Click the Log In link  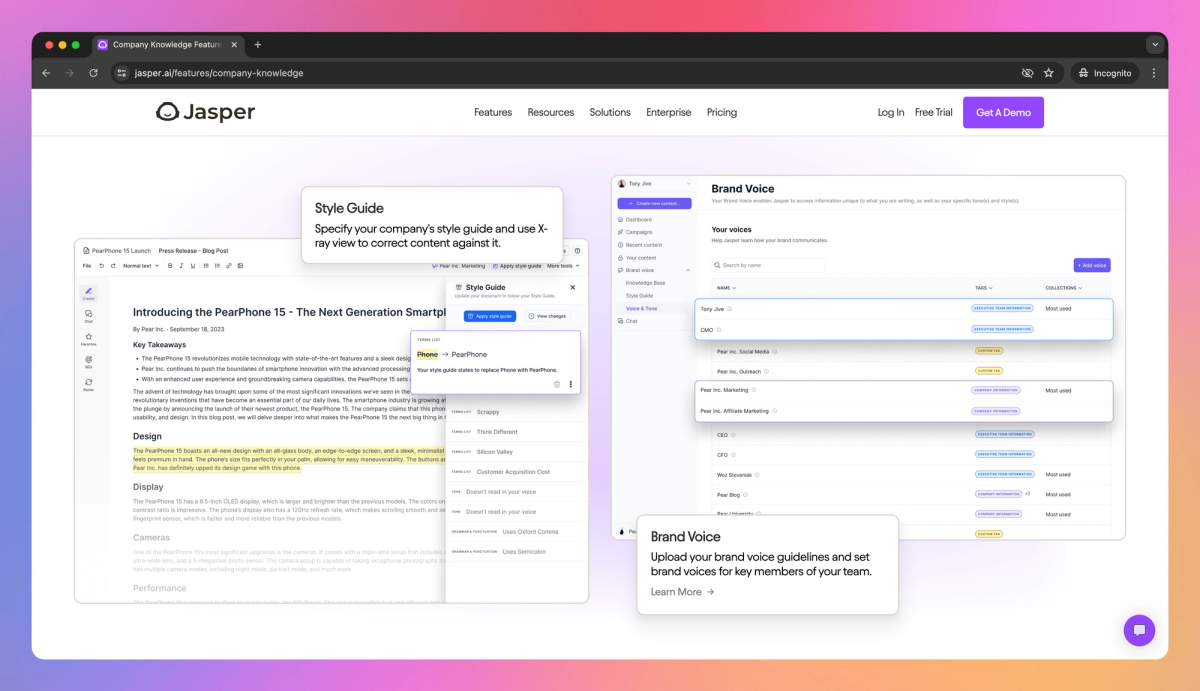[891, 113]
